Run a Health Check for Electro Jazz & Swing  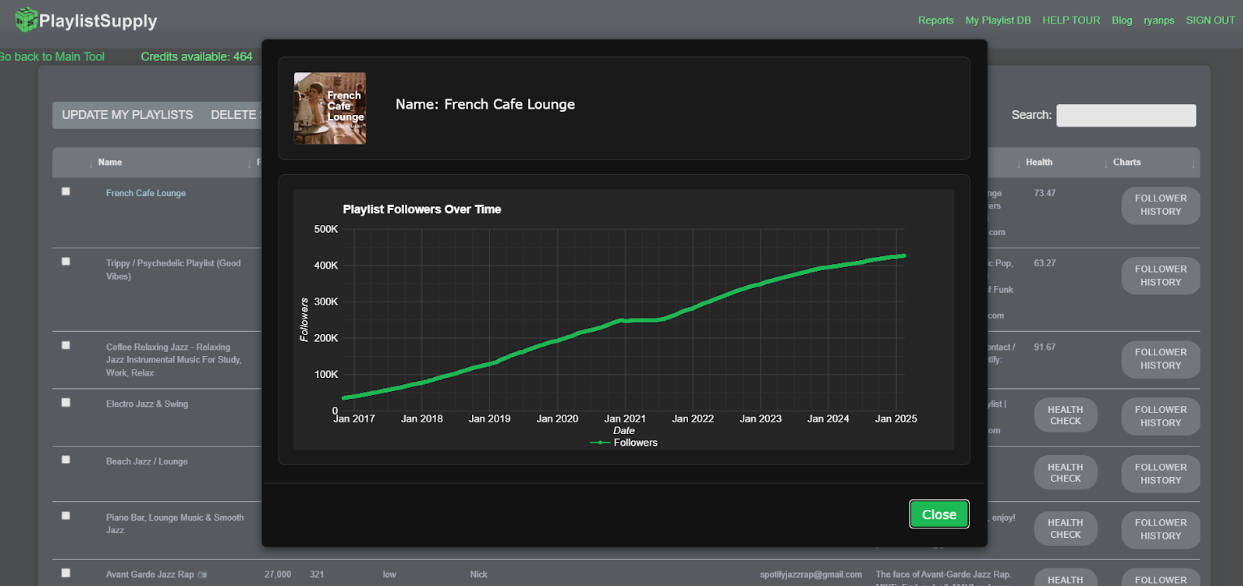[1065, 414]
